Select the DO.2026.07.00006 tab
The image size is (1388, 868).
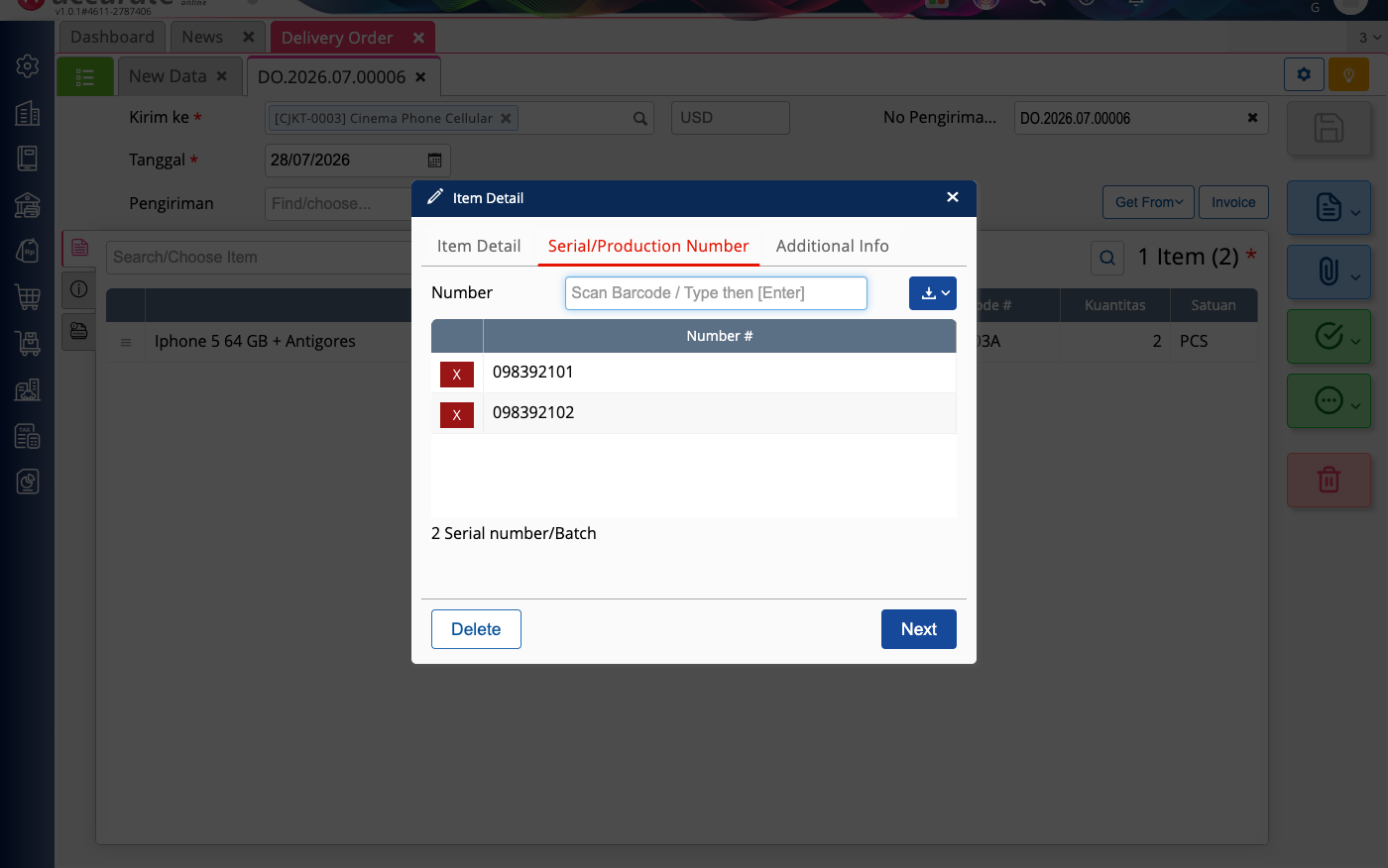click(x=331, y=76)
